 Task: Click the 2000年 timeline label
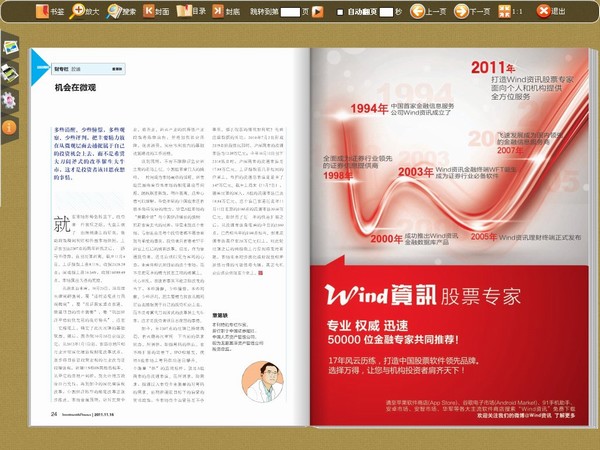[386, 239]
